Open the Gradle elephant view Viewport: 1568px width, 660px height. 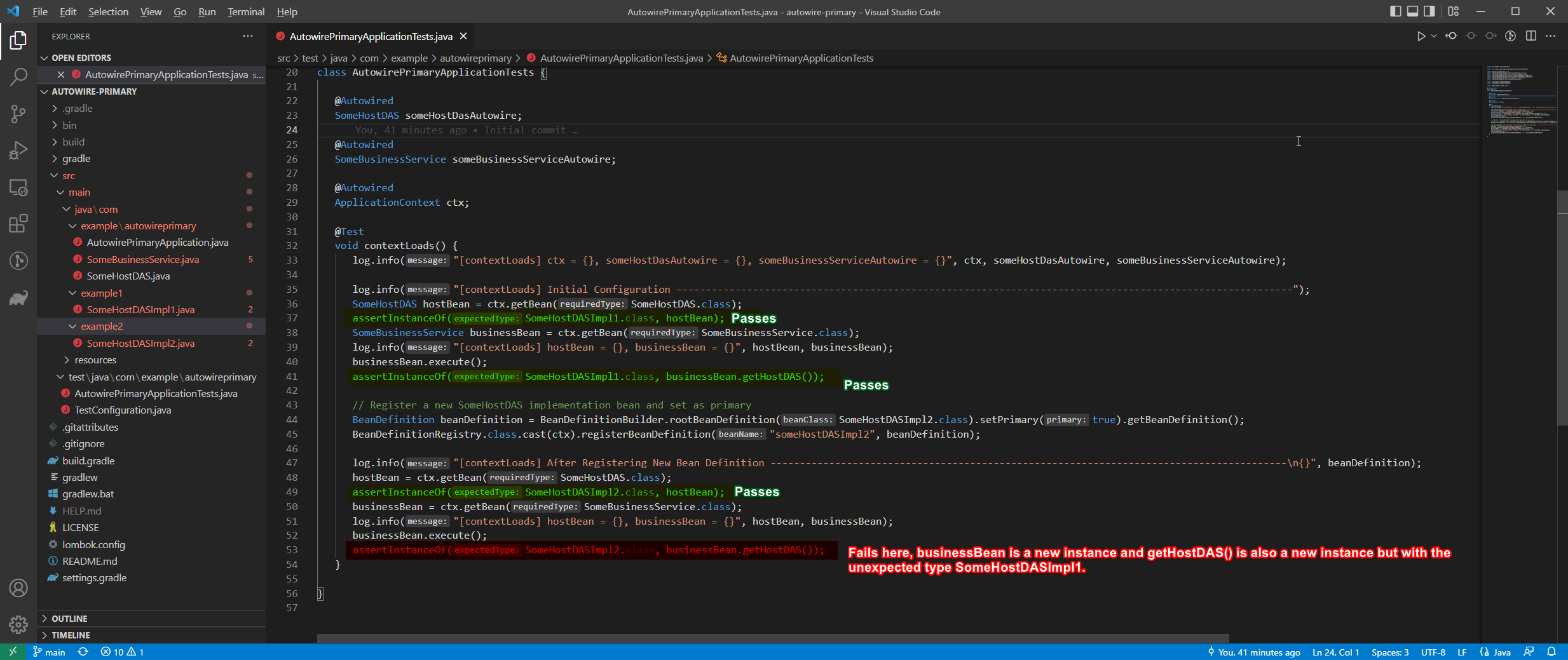tap(18, 298)
